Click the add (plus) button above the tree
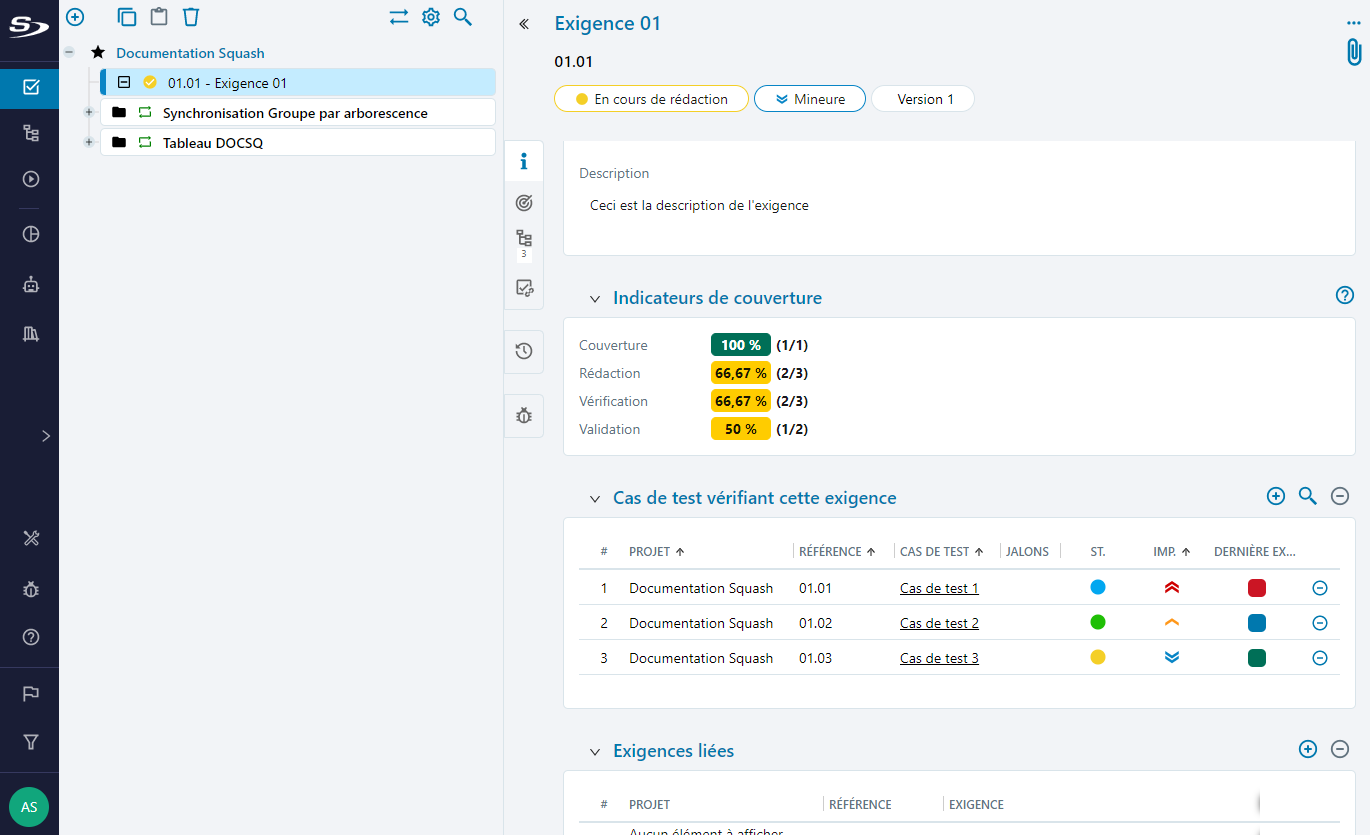The image size is (1370, 835). pos(75,16)
